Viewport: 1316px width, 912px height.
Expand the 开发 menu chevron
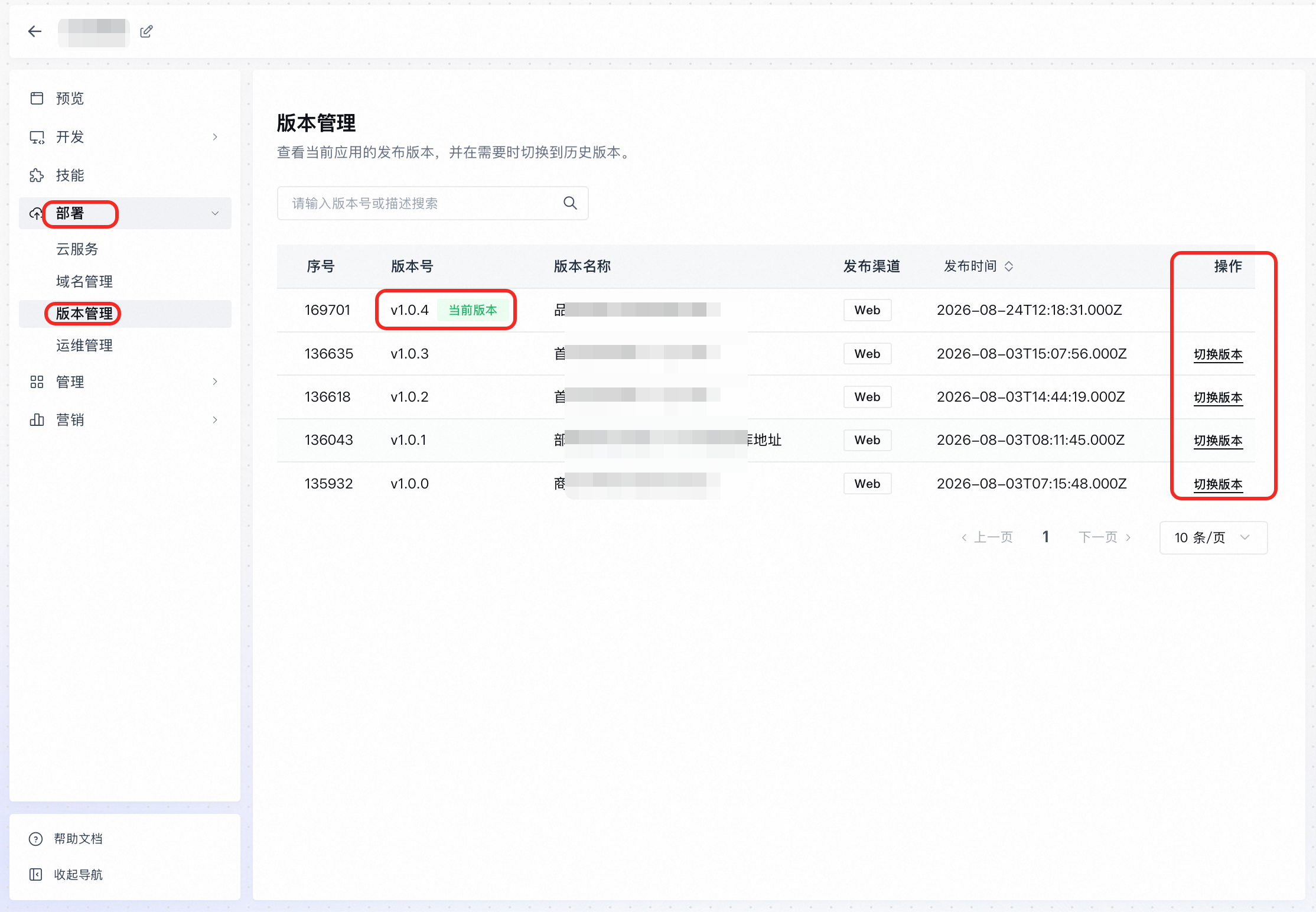point(215,137)
